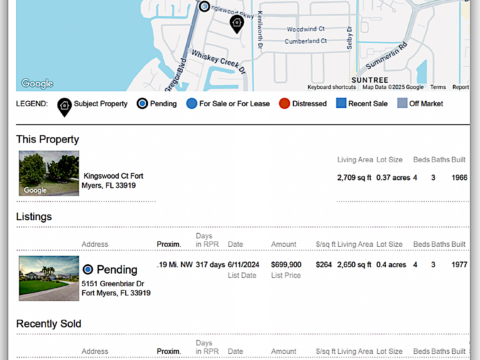The height and width of the screenshot is (360, 480).
Task: Click the Subject Property legend pin icon
Action: (64, 107)
